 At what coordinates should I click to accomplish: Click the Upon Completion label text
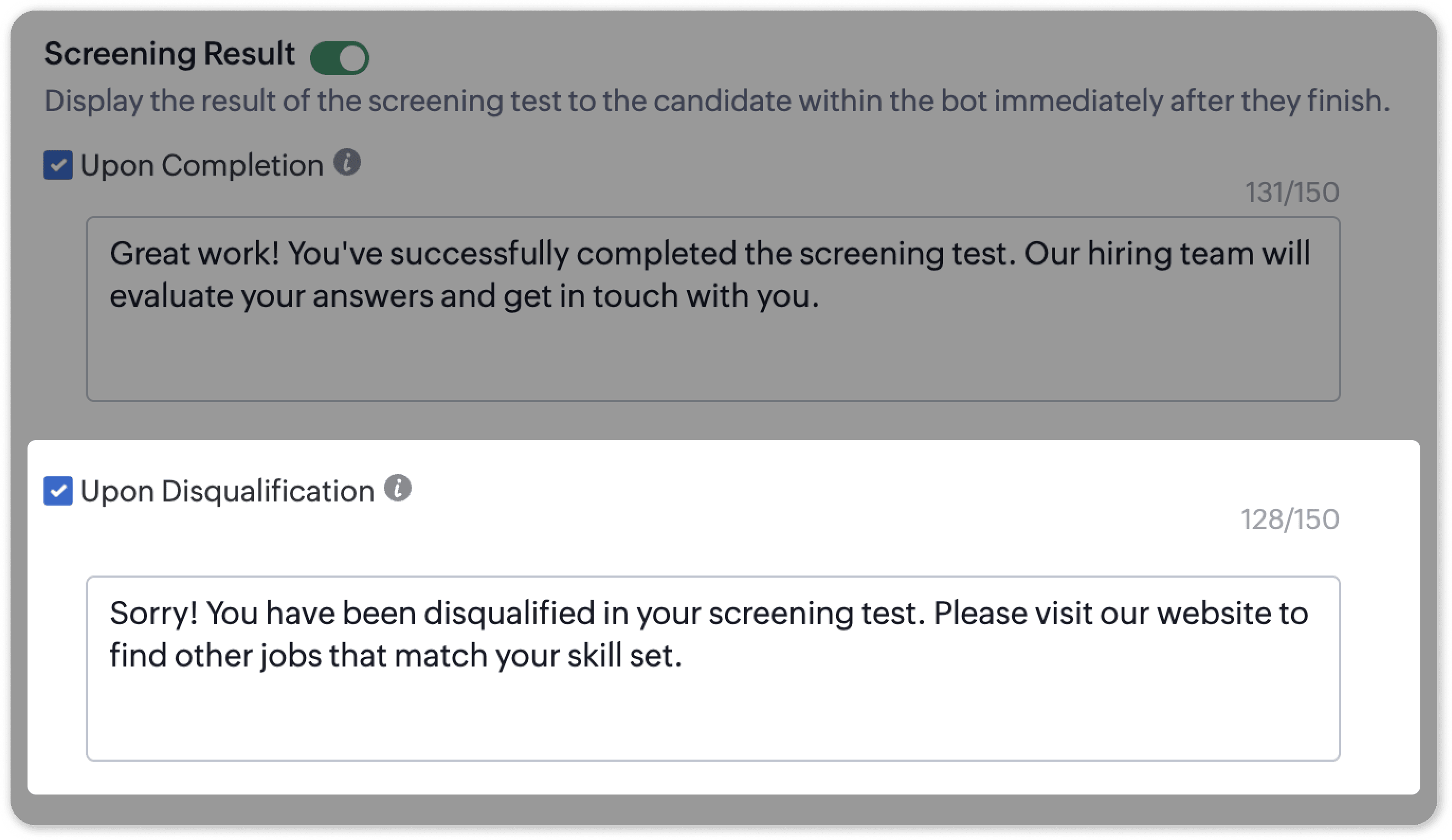point(202,166)
